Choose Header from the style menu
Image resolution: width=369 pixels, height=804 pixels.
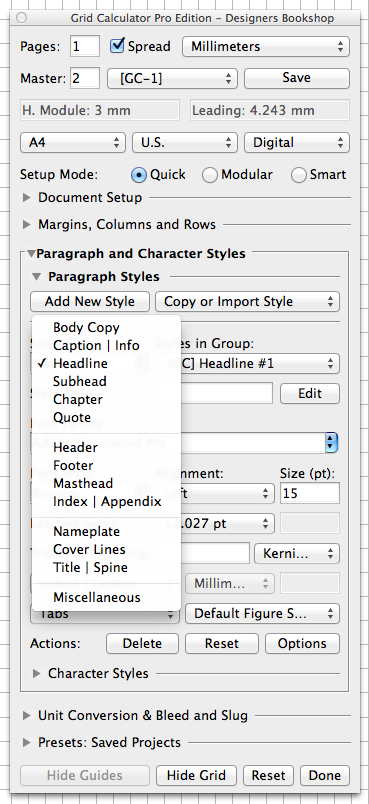point(106,448)
